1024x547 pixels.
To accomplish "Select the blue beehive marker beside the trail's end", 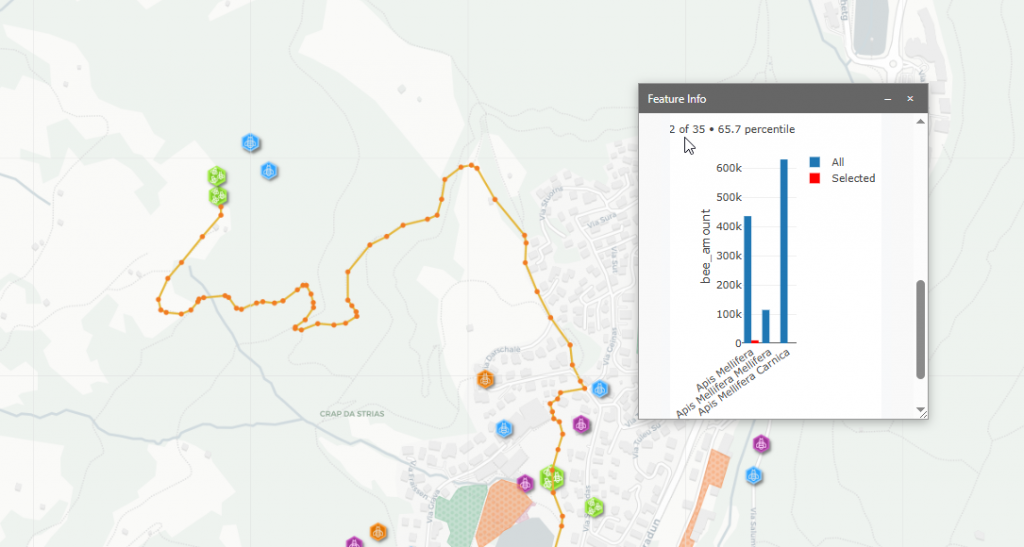I will tap(600, 389).
